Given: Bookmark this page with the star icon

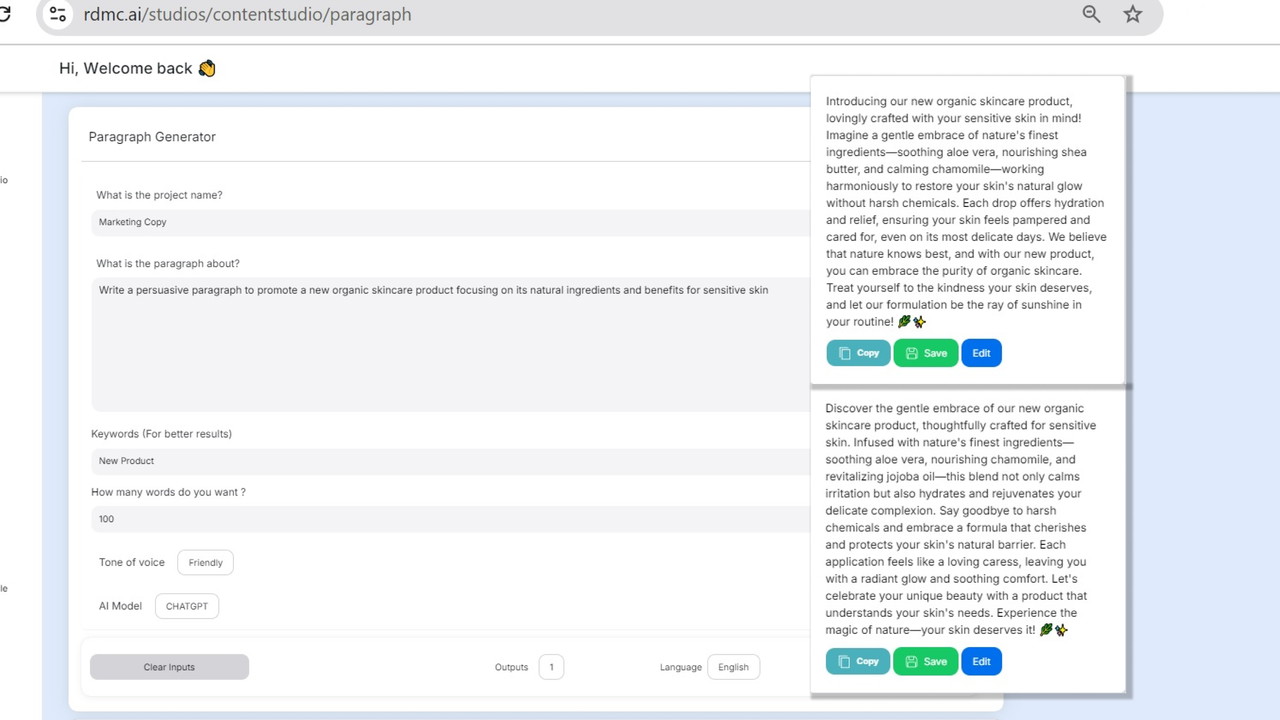Looking at the screenshot, I should tap(1132, 14).
